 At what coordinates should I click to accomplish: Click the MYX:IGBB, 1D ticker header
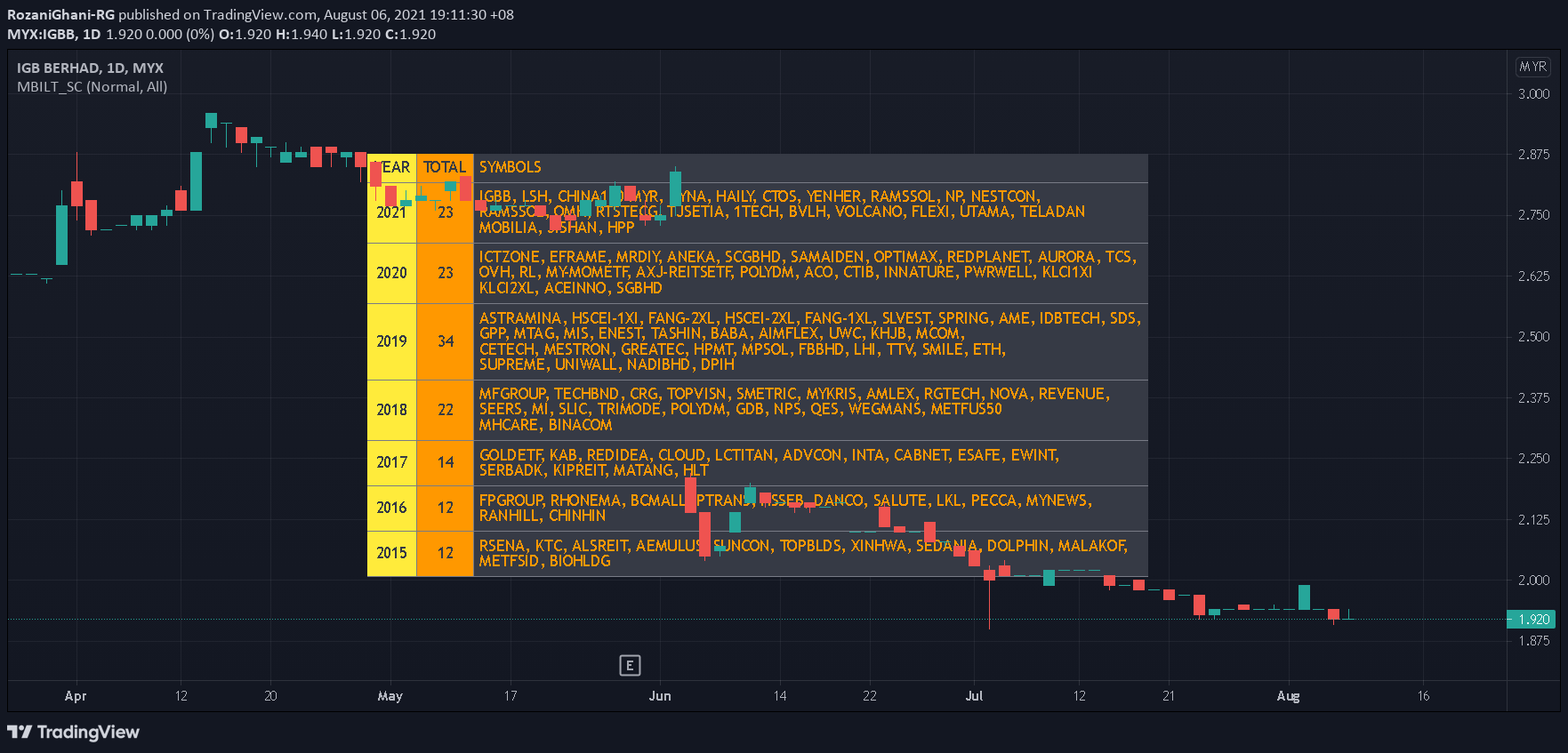tap(53, 35)
